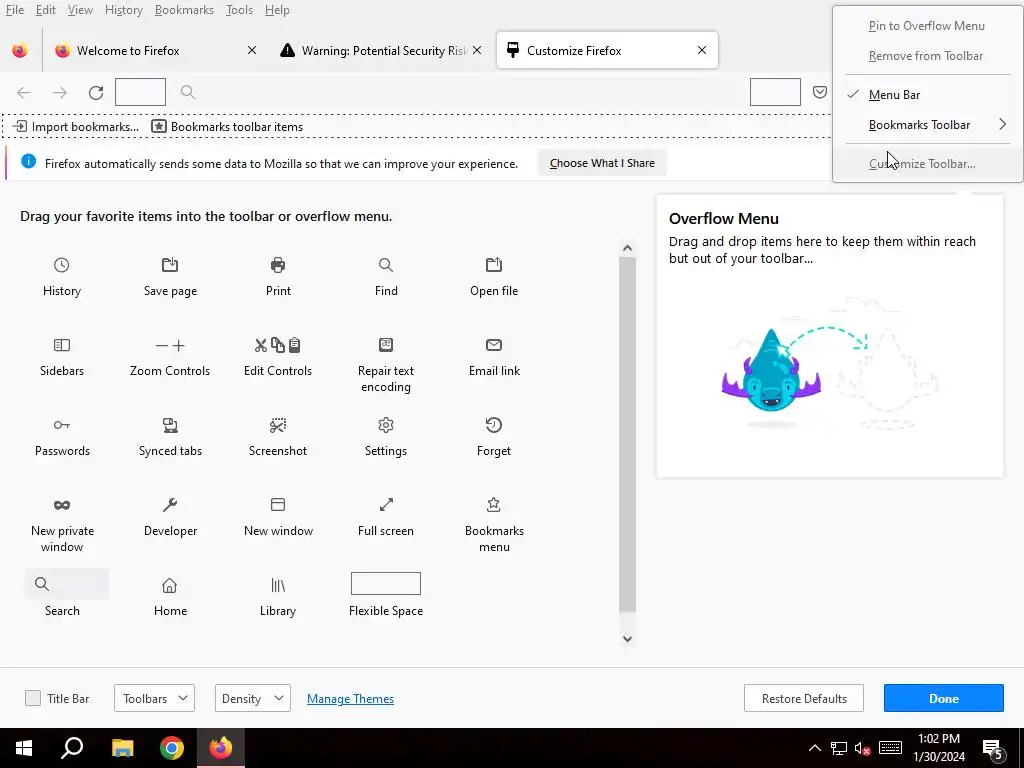Open the Edit menu
The image size is (1024, 768).
(45, 10)
